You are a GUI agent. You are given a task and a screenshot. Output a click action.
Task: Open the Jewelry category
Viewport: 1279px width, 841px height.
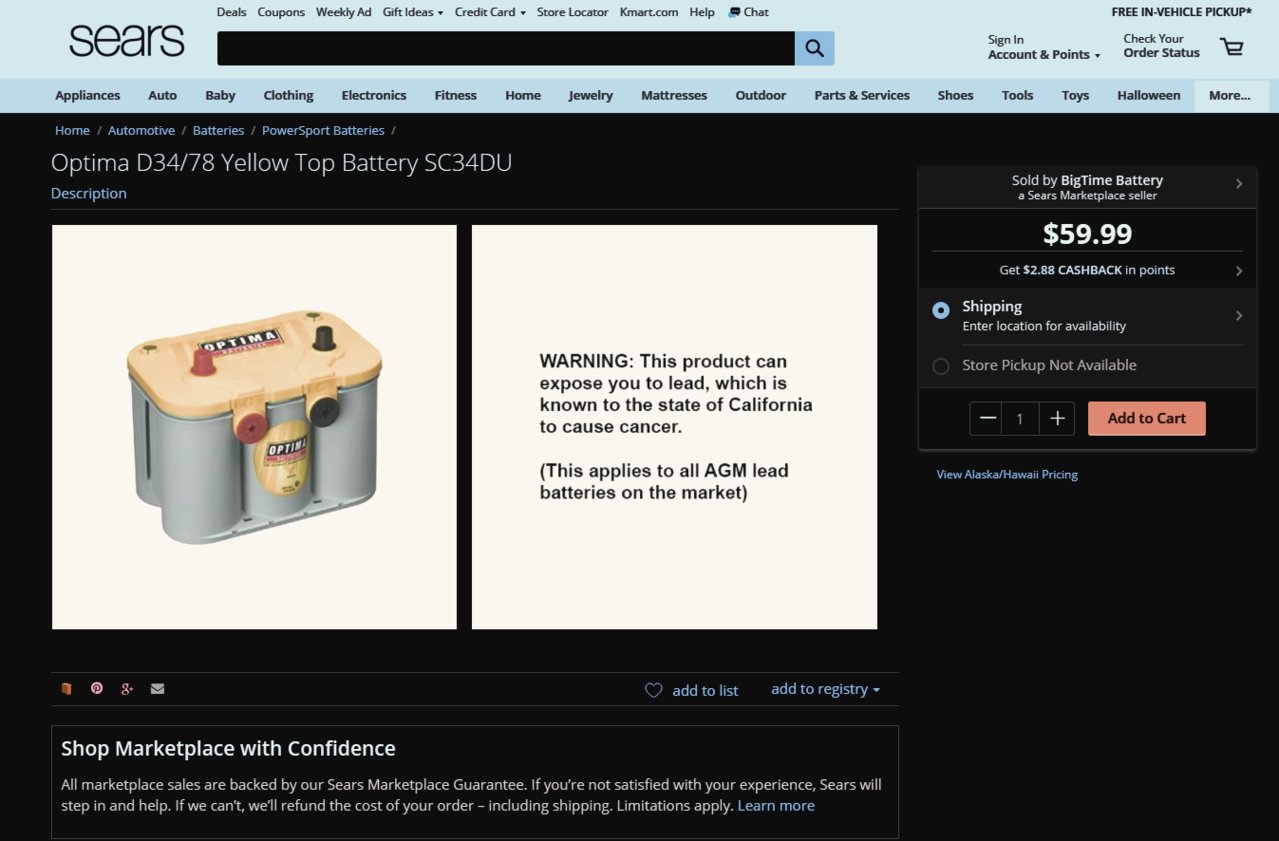click(x=591, y=96)
